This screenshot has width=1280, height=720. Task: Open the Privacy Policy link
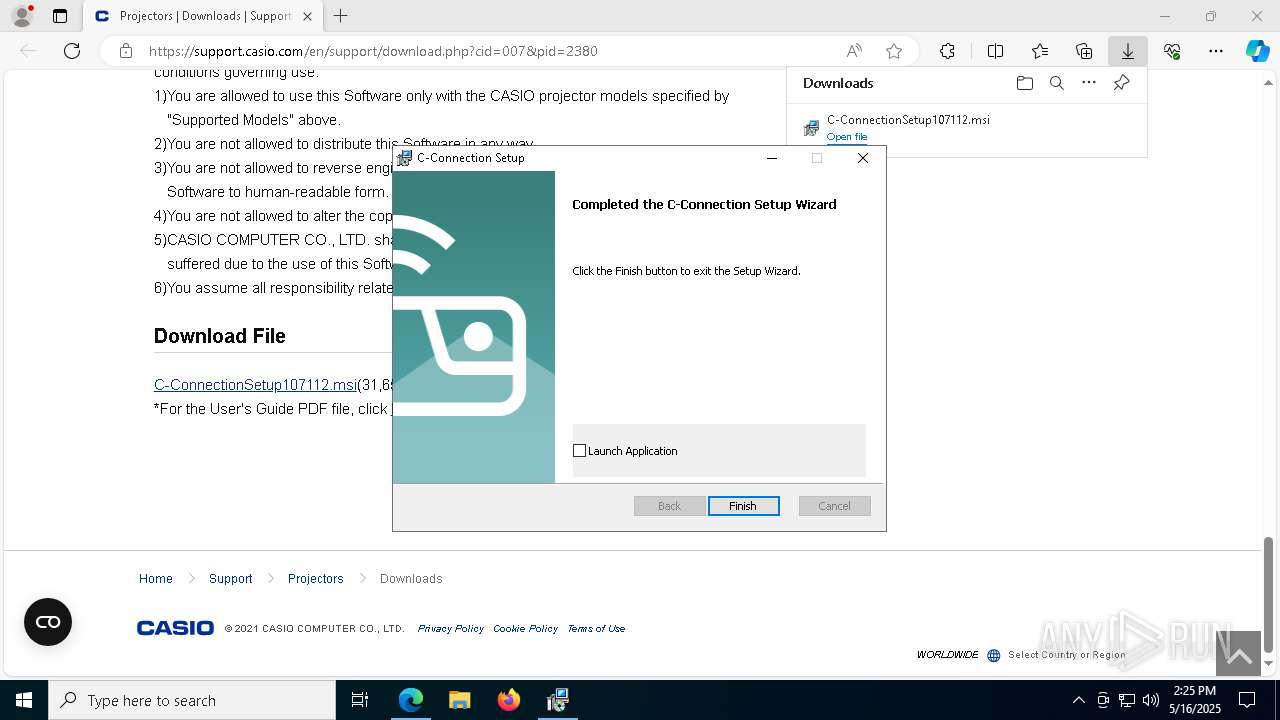[x=450, y=629]
